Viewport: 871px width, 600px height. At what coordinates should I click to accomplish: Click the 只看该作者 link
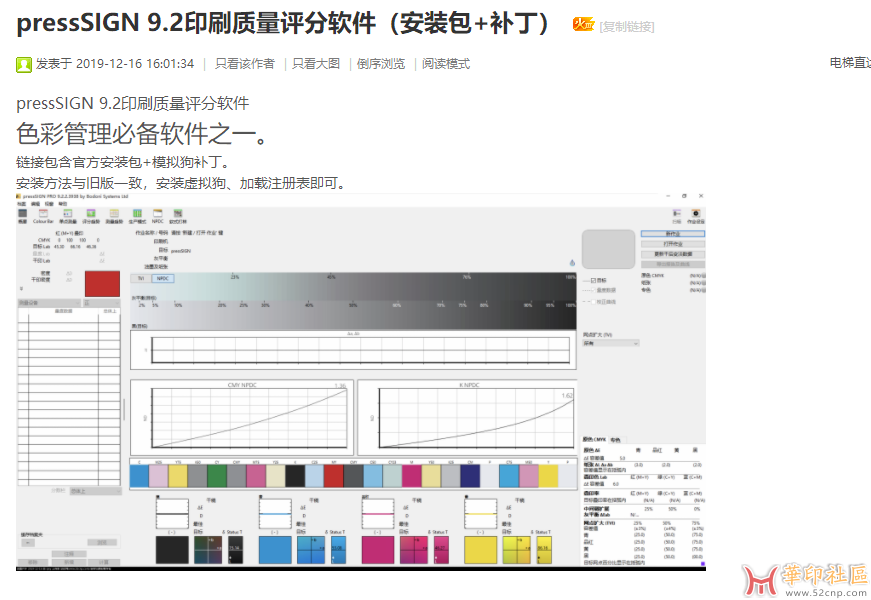[245, 64]
